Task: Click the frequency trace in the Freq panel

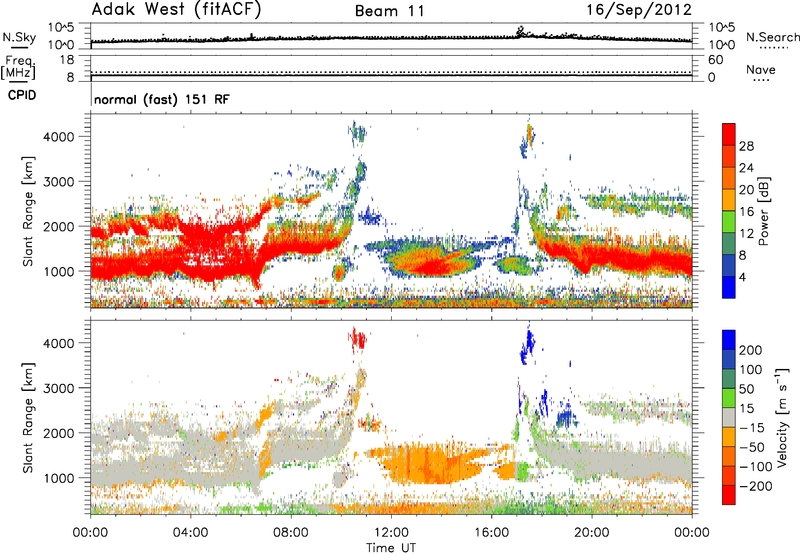Action: coord(391,76)
